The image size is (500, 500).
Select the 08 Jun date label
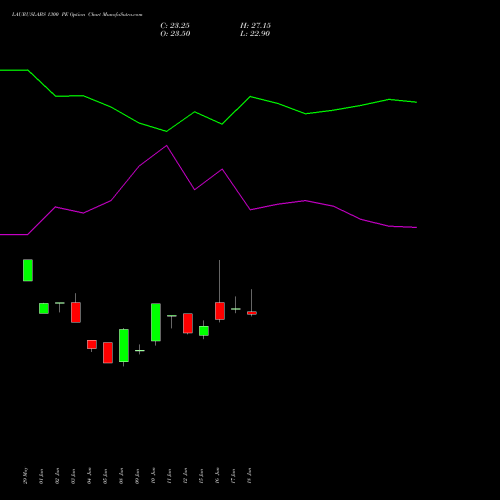[121, 476]
